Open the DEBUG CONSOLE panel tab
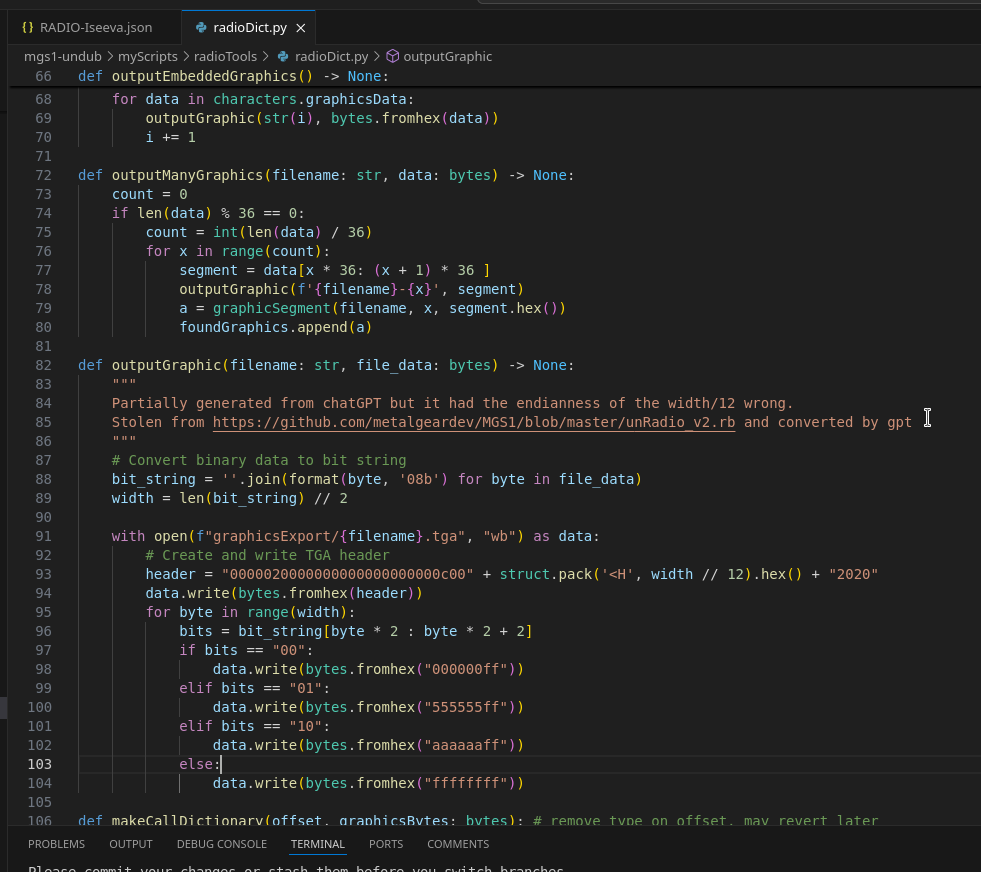 222,844
